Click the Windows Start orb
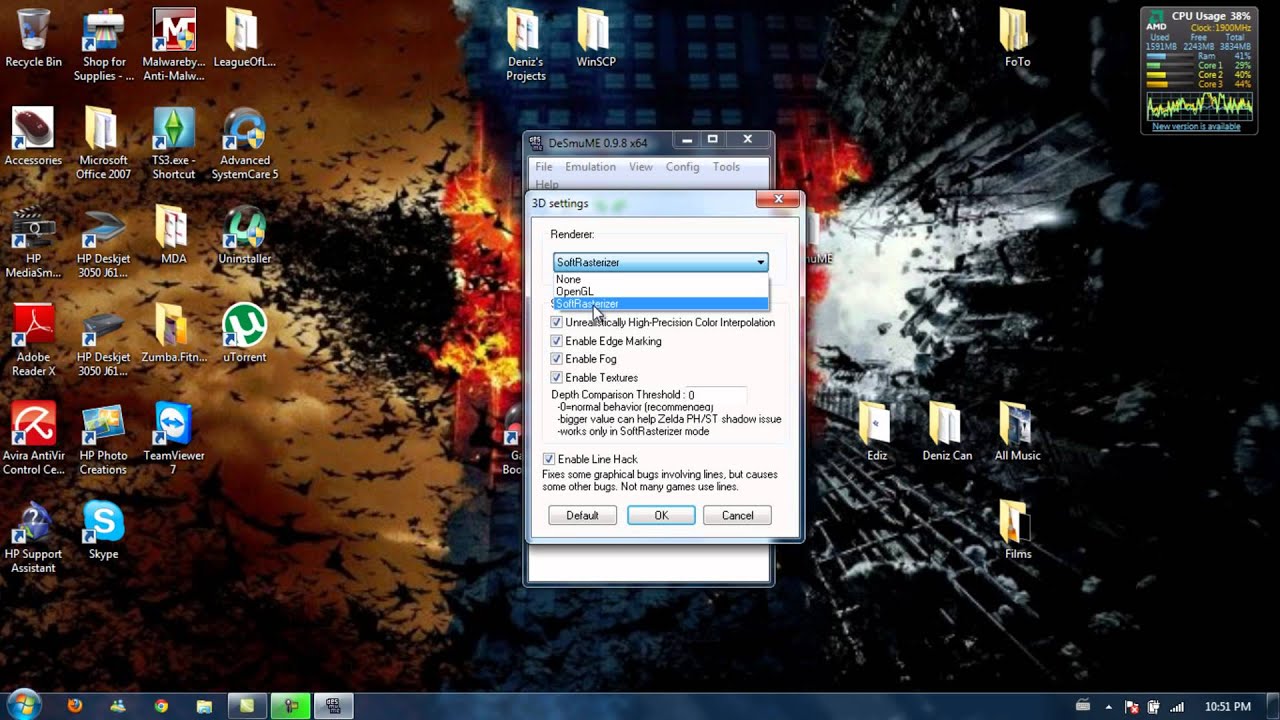Viewport: 1280px width, 720px height. [22, 705]
